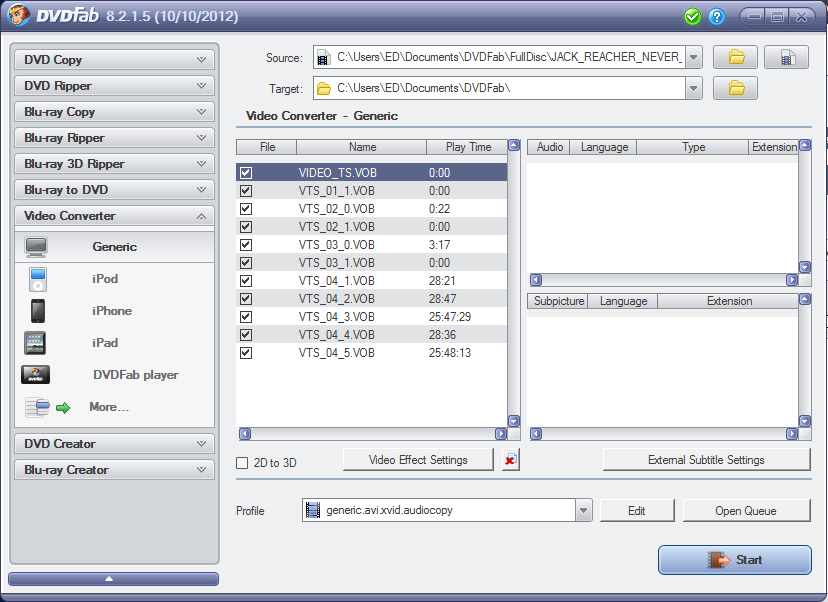Browse for source folder icon button
This screenshot has width=828, height=602.
[x=736, y=57]
